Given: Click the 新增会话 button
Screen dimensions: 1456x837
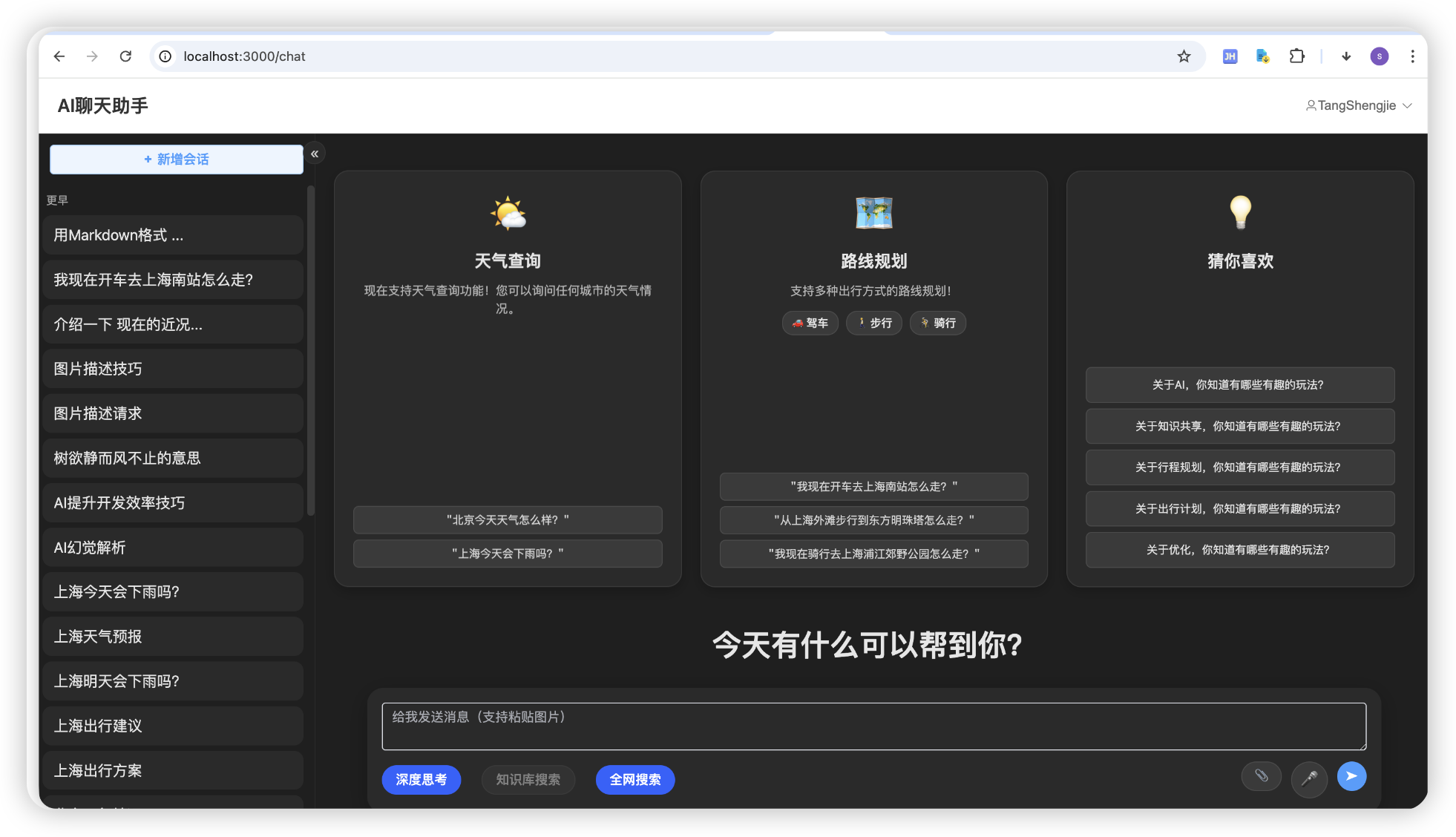Looking at the screenshot, I should coord(177,160).
